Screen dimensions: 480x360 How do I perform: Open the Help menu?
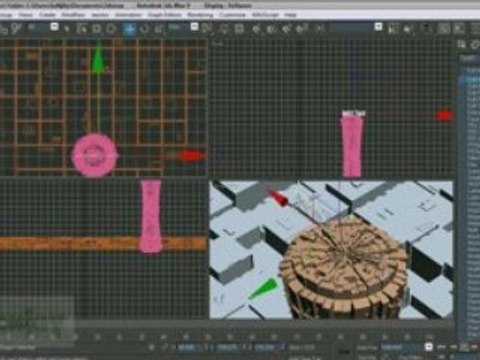(x=290, y=15)
